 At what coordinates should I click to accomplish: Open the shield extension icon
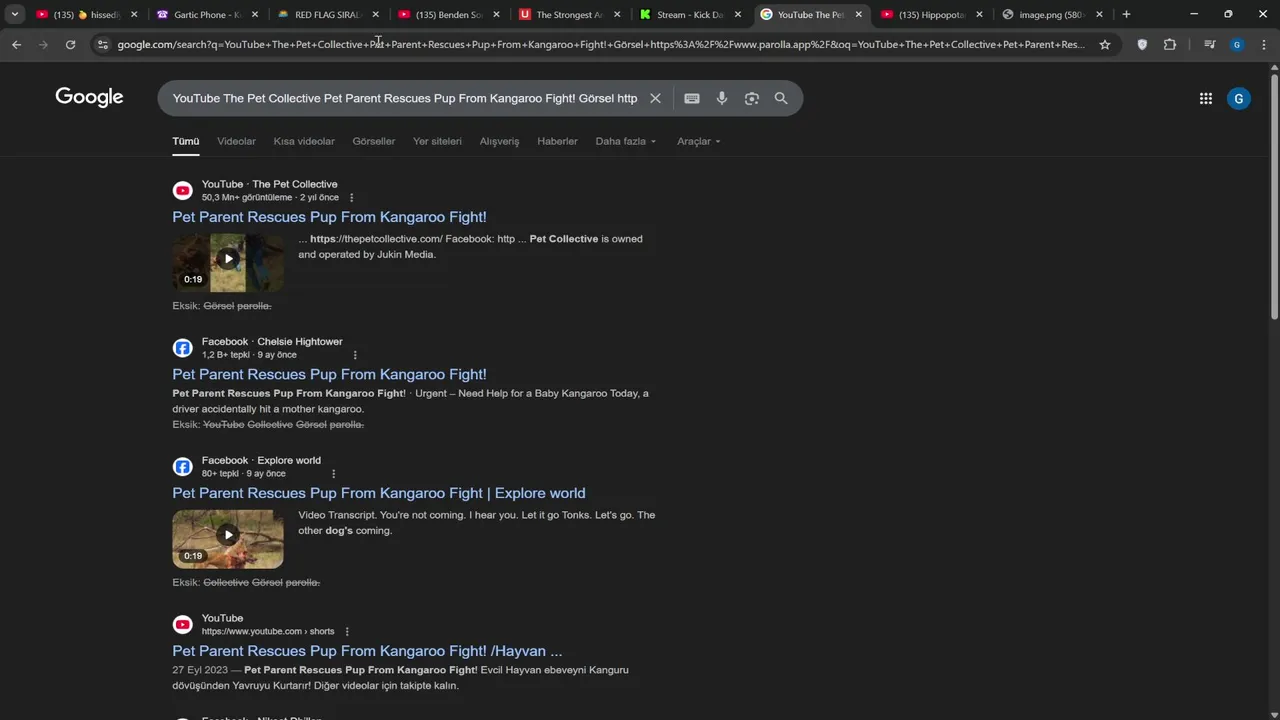[1143, 44]
